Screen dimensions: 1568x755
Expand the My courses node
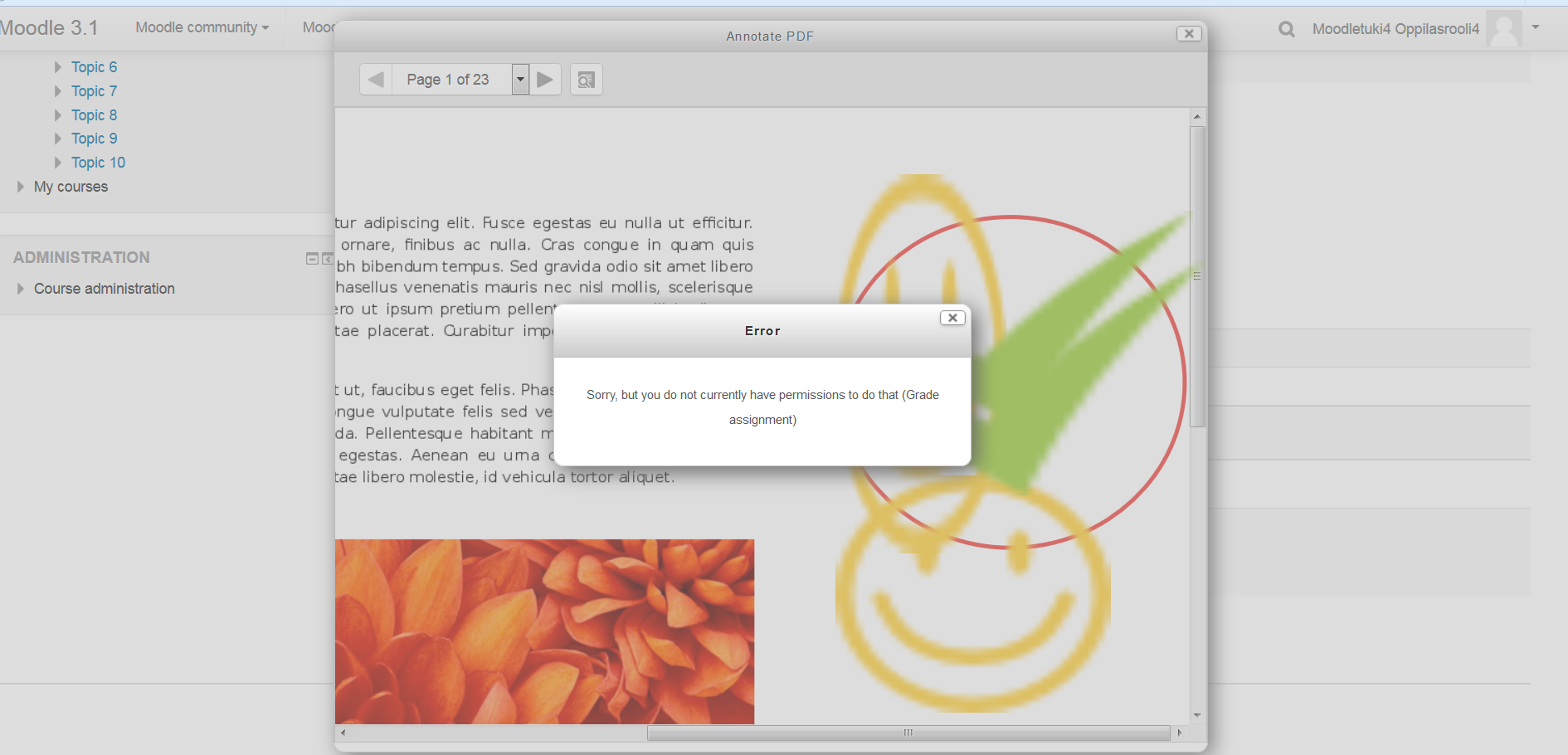pyautogui.click(x=21, y=187)
